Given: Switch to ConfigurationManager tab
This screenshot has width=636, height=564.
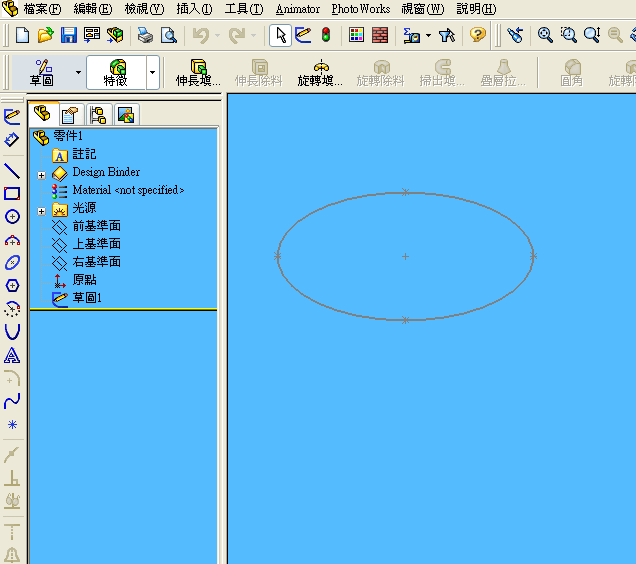Looking at the screenshot, I should (99, 115).
